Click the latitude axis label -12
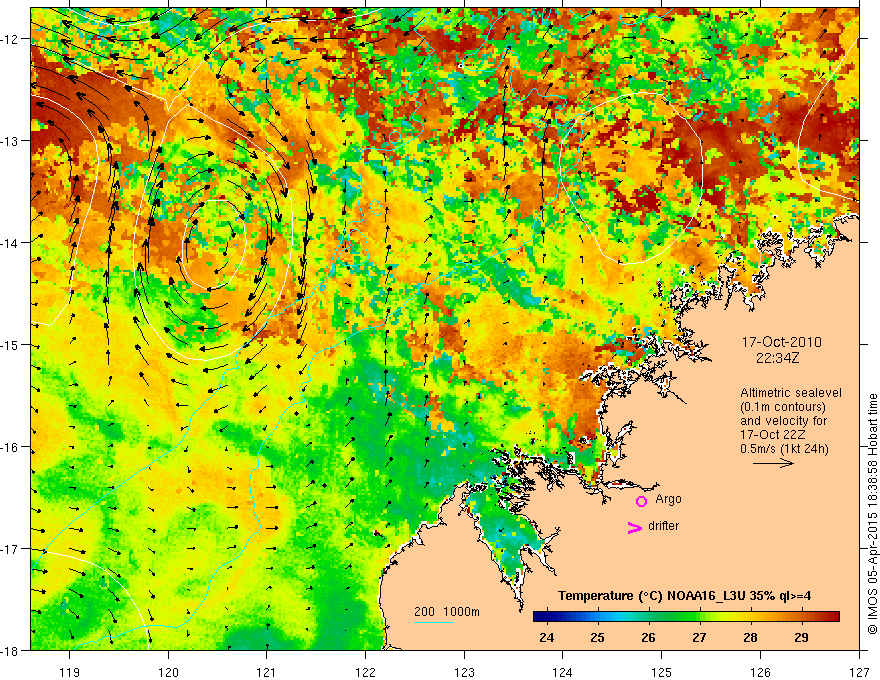 click(11, 39)
